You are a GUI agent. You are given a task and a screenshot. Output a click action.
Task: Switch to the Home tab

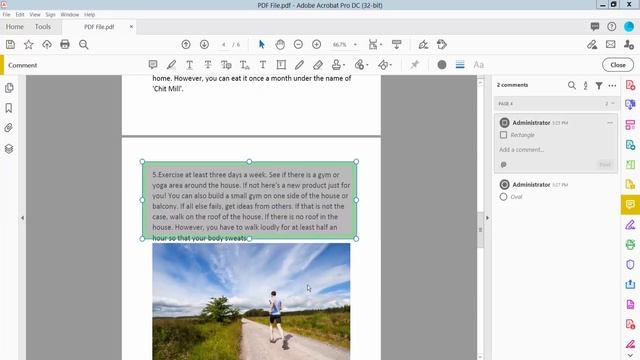tap(15, 27)
